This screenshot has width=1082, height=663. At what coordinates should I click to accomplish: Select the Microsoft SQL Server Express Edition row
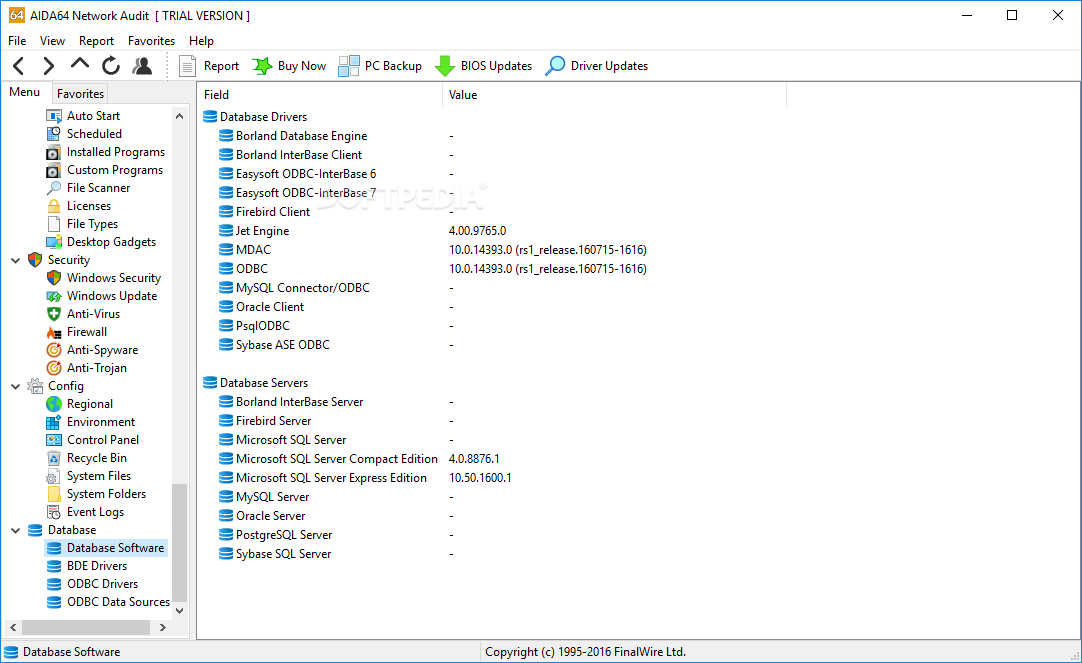pyautogui.click(x=331, y=477)
